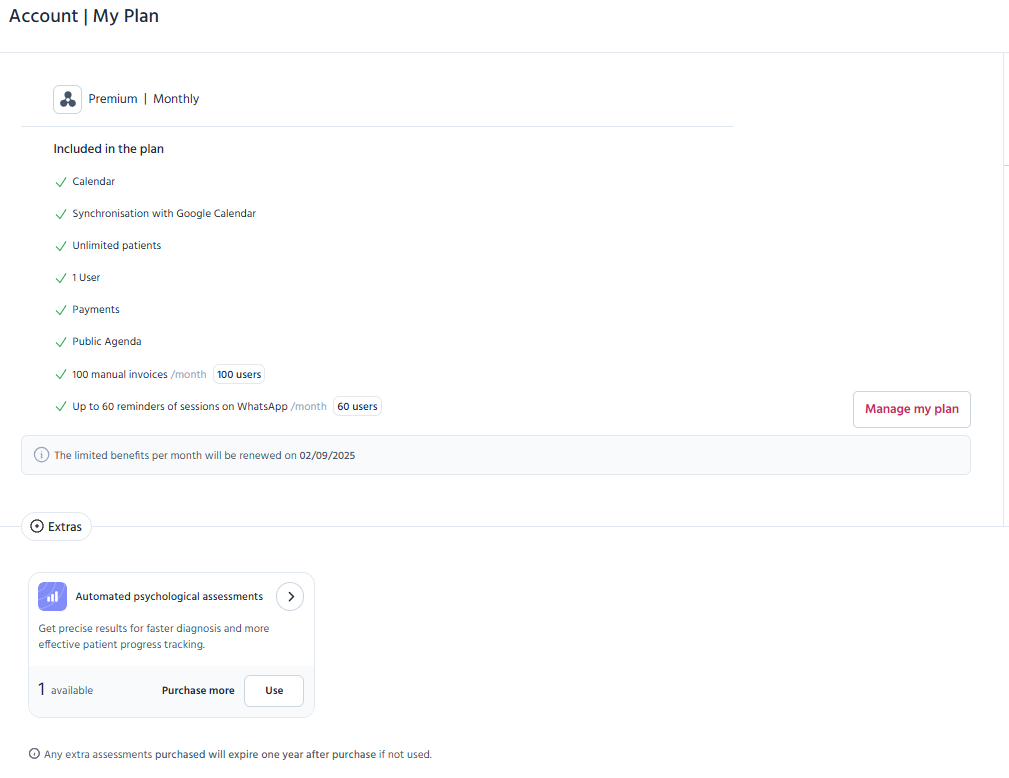The width and height of the screenshot is (1009, 778).
Task: Click Synchronisation with Google Calendar text
Action: [x=164, y=214]
